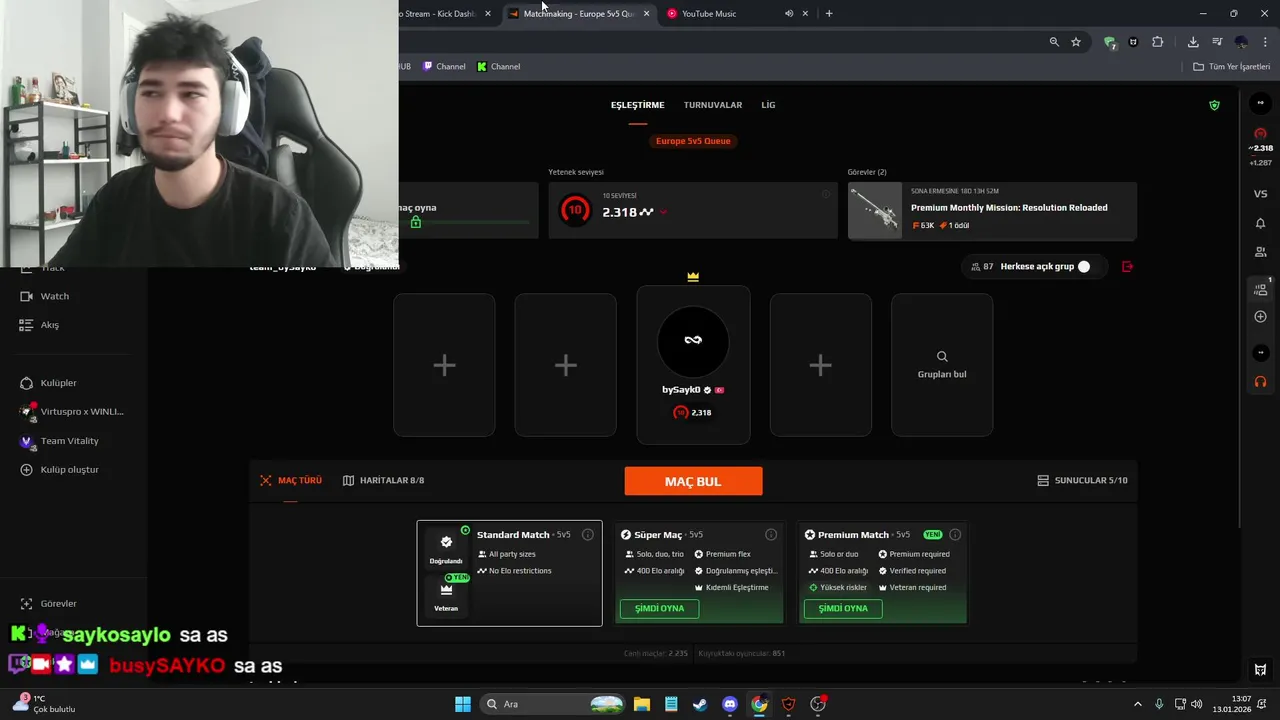
Task: Open the VS duels icon in right sidebar
Action: [x=1260, y=194]
